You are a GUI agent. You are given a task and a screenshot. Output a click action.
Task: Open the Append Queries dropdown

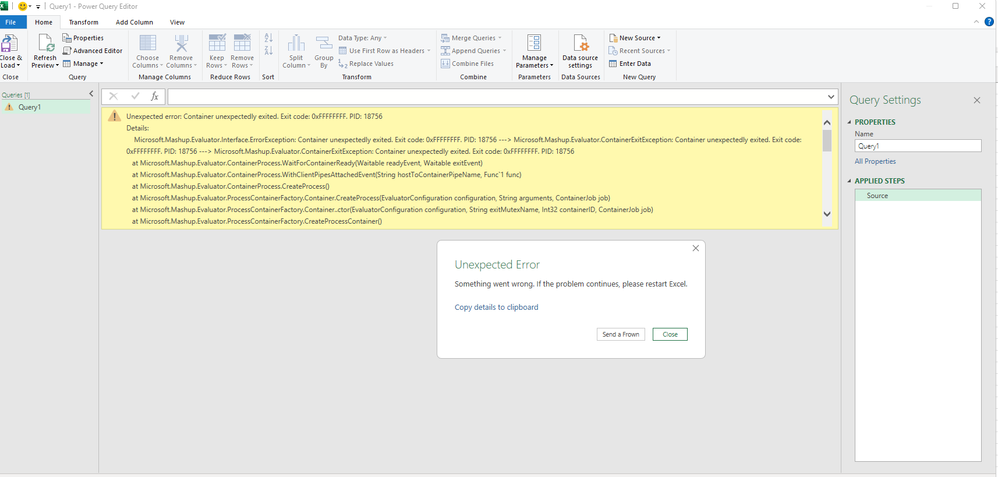[474, 51]
